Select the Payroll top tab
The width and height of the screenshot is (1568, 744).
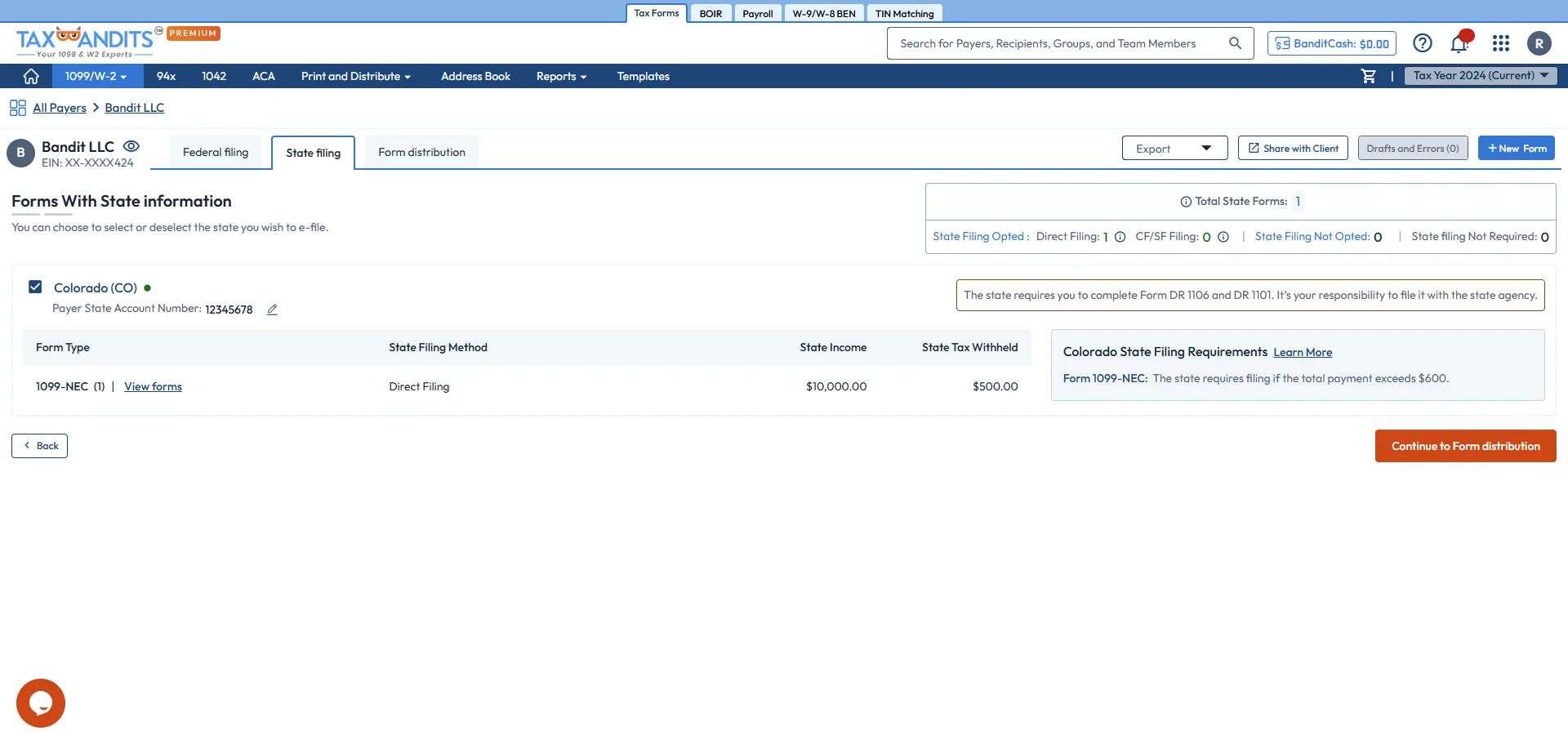tap(758, 14)
